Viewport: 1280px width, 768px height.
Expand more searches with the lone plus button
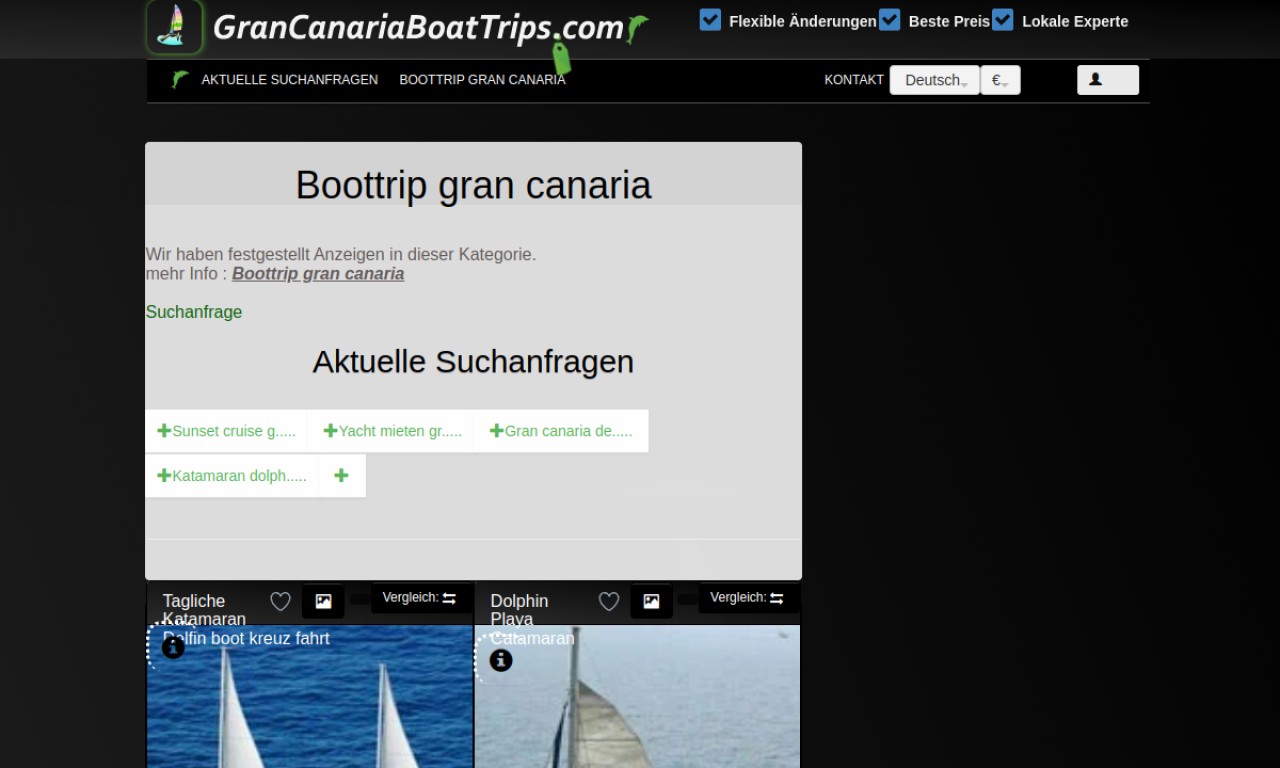click(341, 476)
